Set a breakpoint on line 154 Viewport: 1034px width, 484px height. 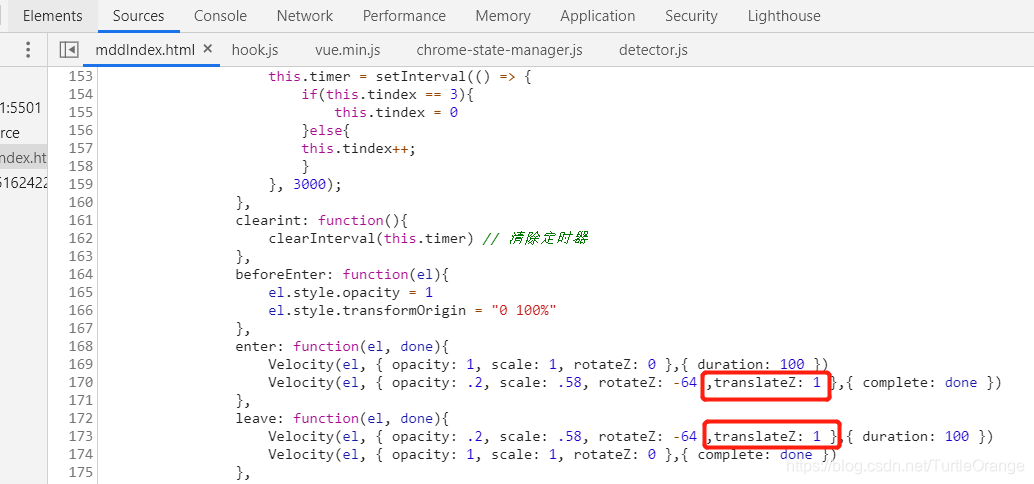pos(80,94)
